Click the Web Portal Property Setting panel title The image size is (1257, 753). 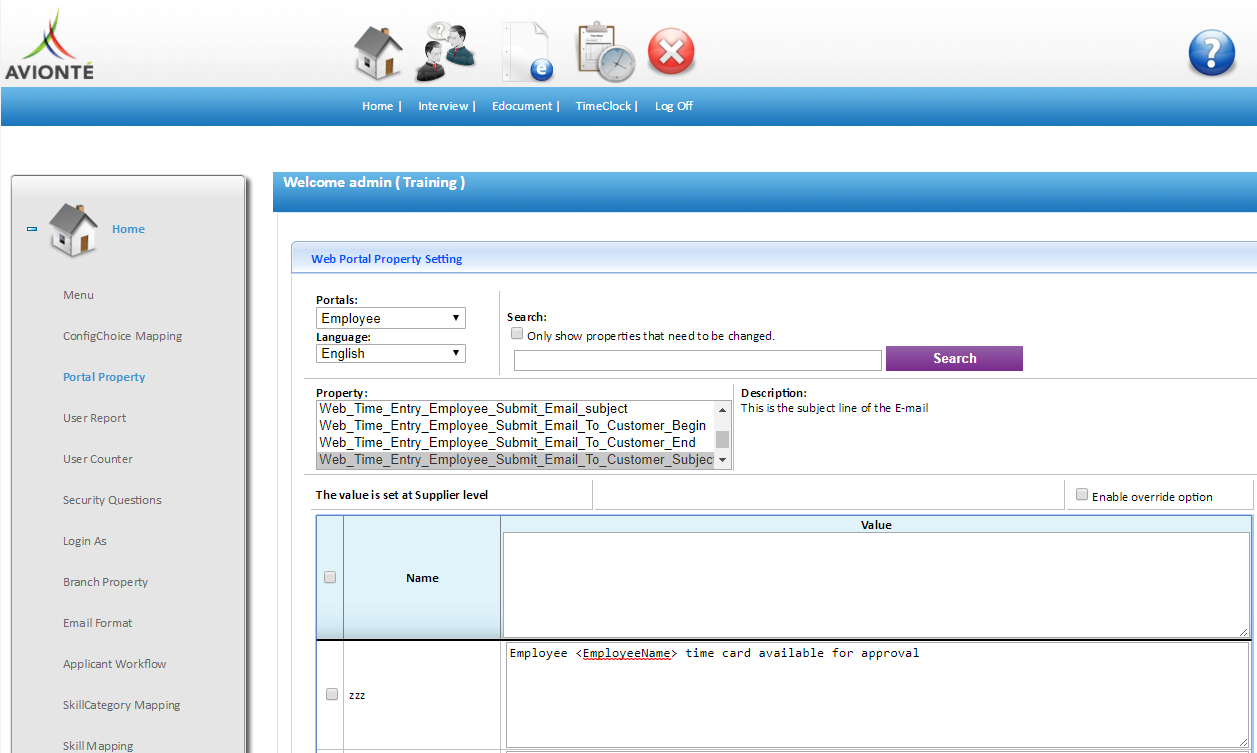click(386, 259)
